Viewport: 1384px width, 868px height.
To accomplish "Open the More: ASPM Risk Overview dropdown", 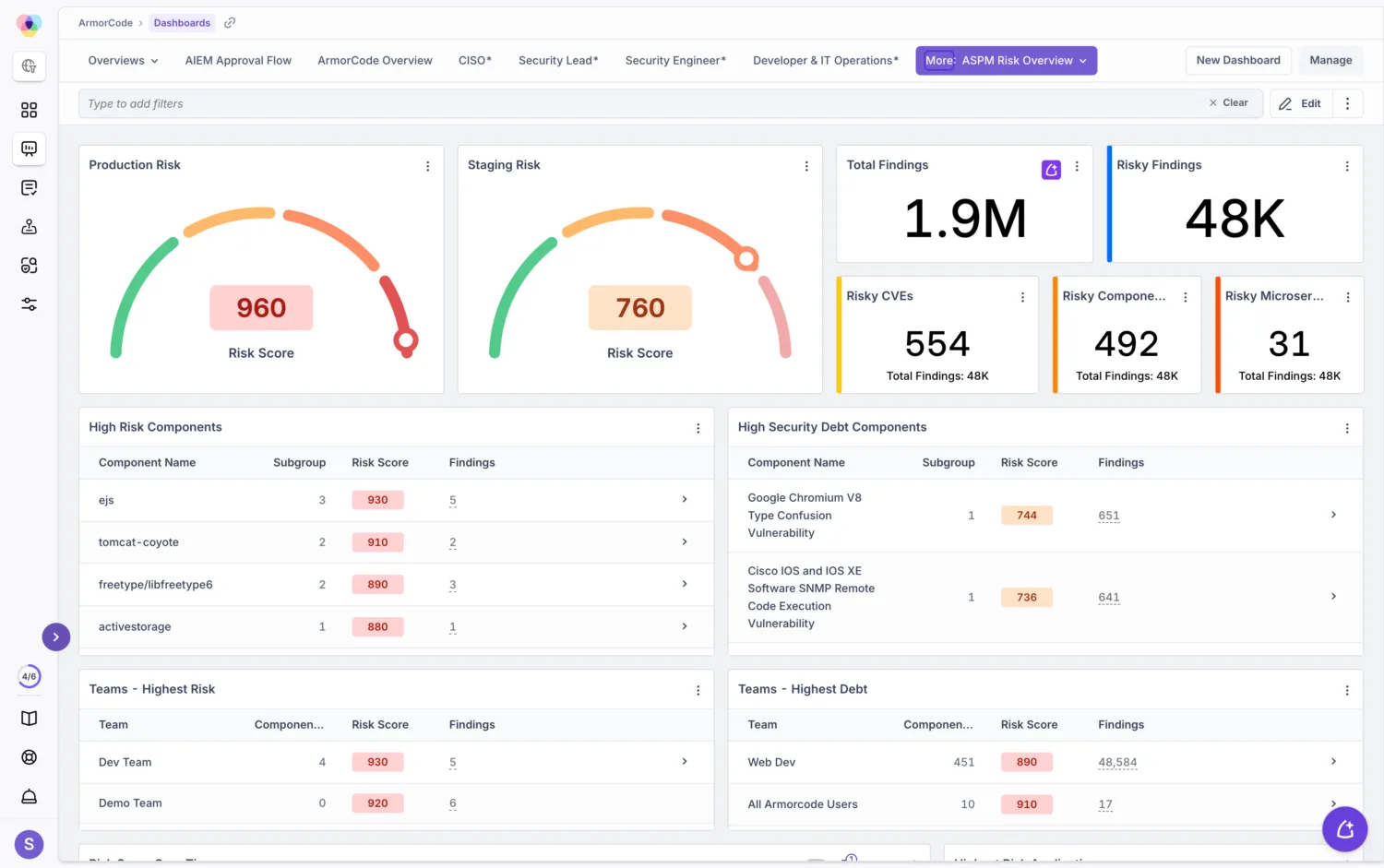I will [1006, 61].
